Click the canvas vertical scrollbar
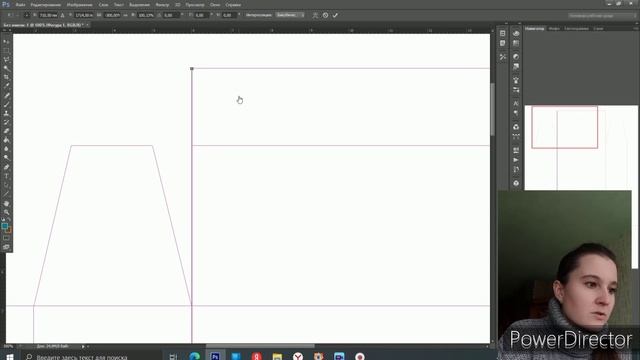640x360 pixels. (x=493, y=109)
